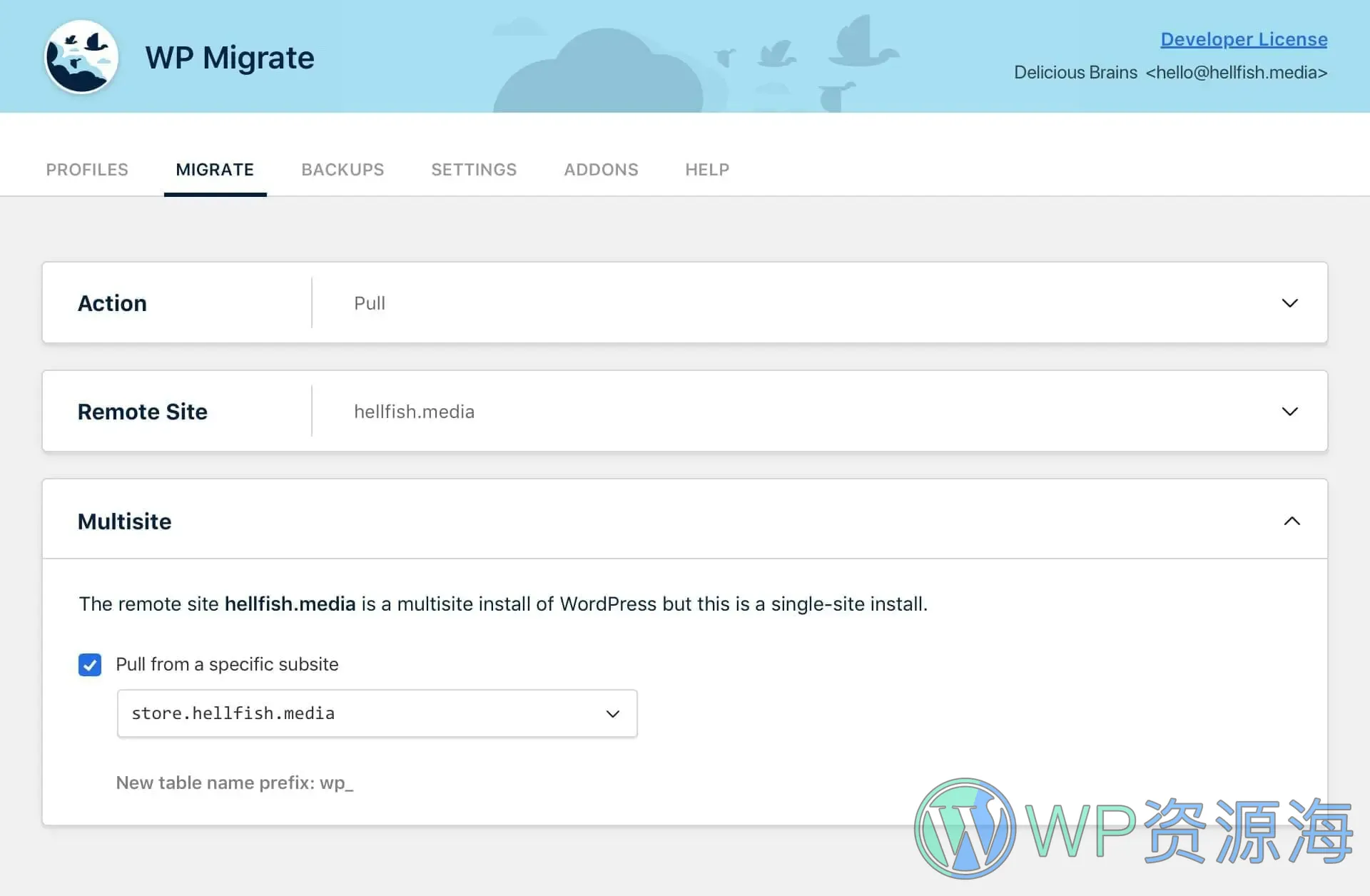Click the Multisite panel heading

click(x=124, y=521)
